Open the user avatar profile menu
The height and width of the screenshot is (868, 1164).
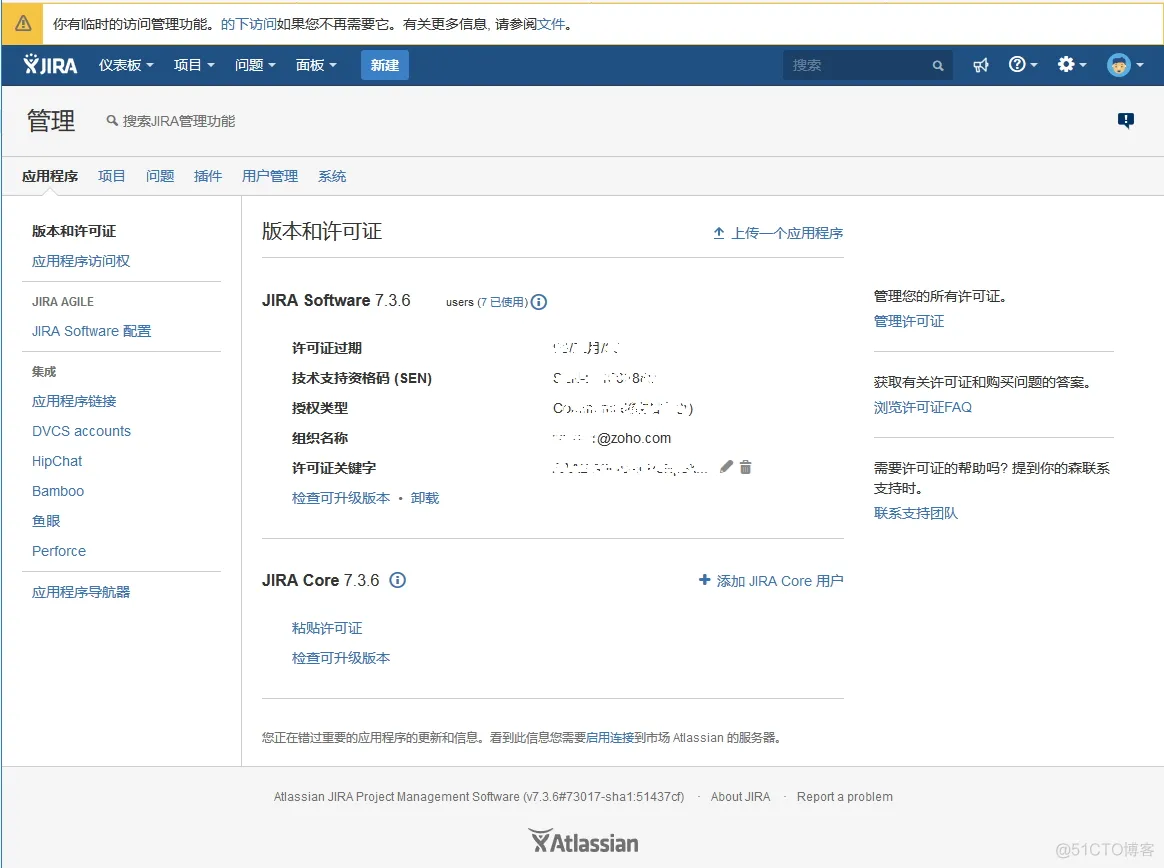[1125, 65]
